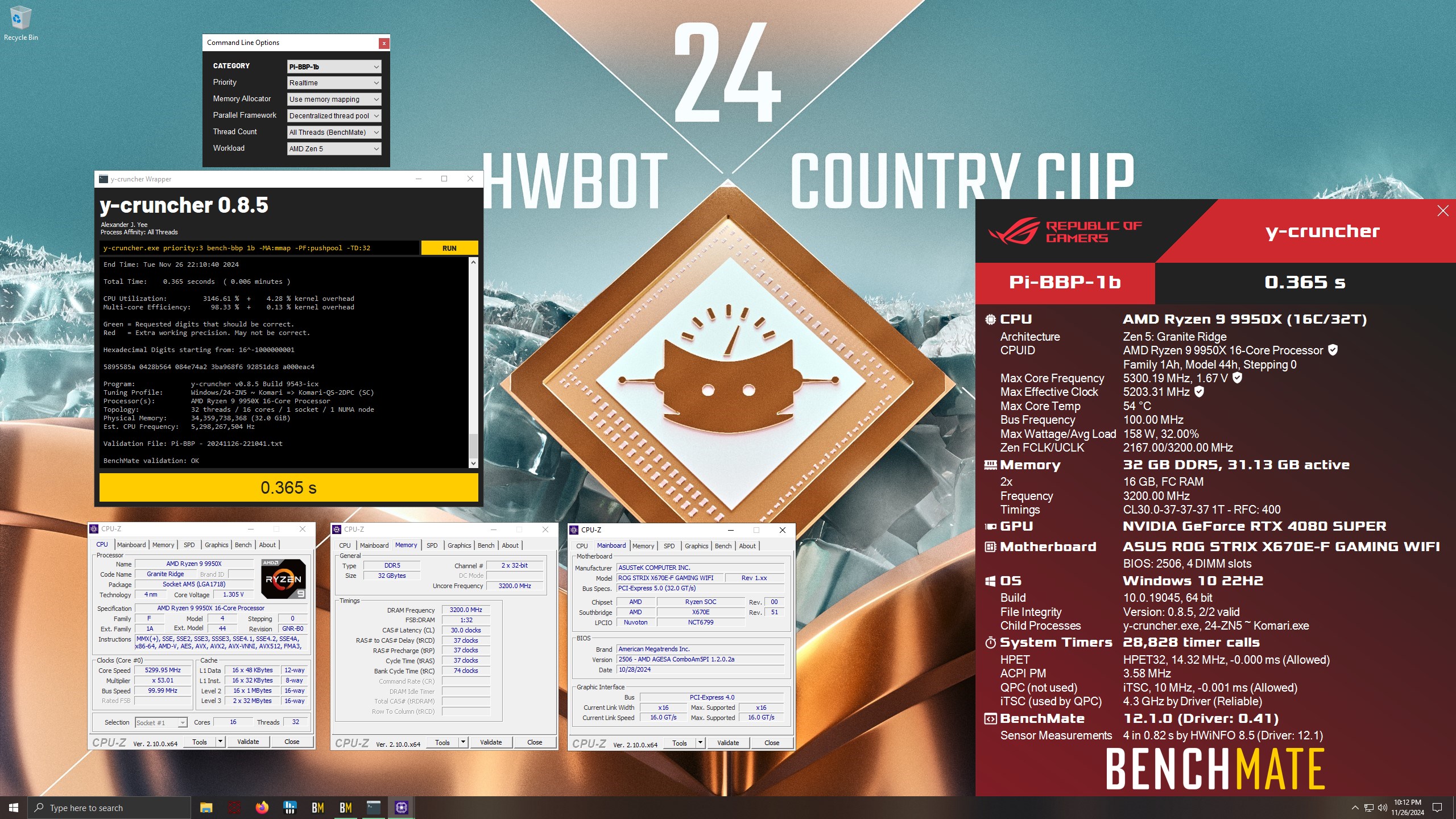Click the GPU card icon in BenchMate panel
The image size is (1456, 819).
(x=990, y=527)
